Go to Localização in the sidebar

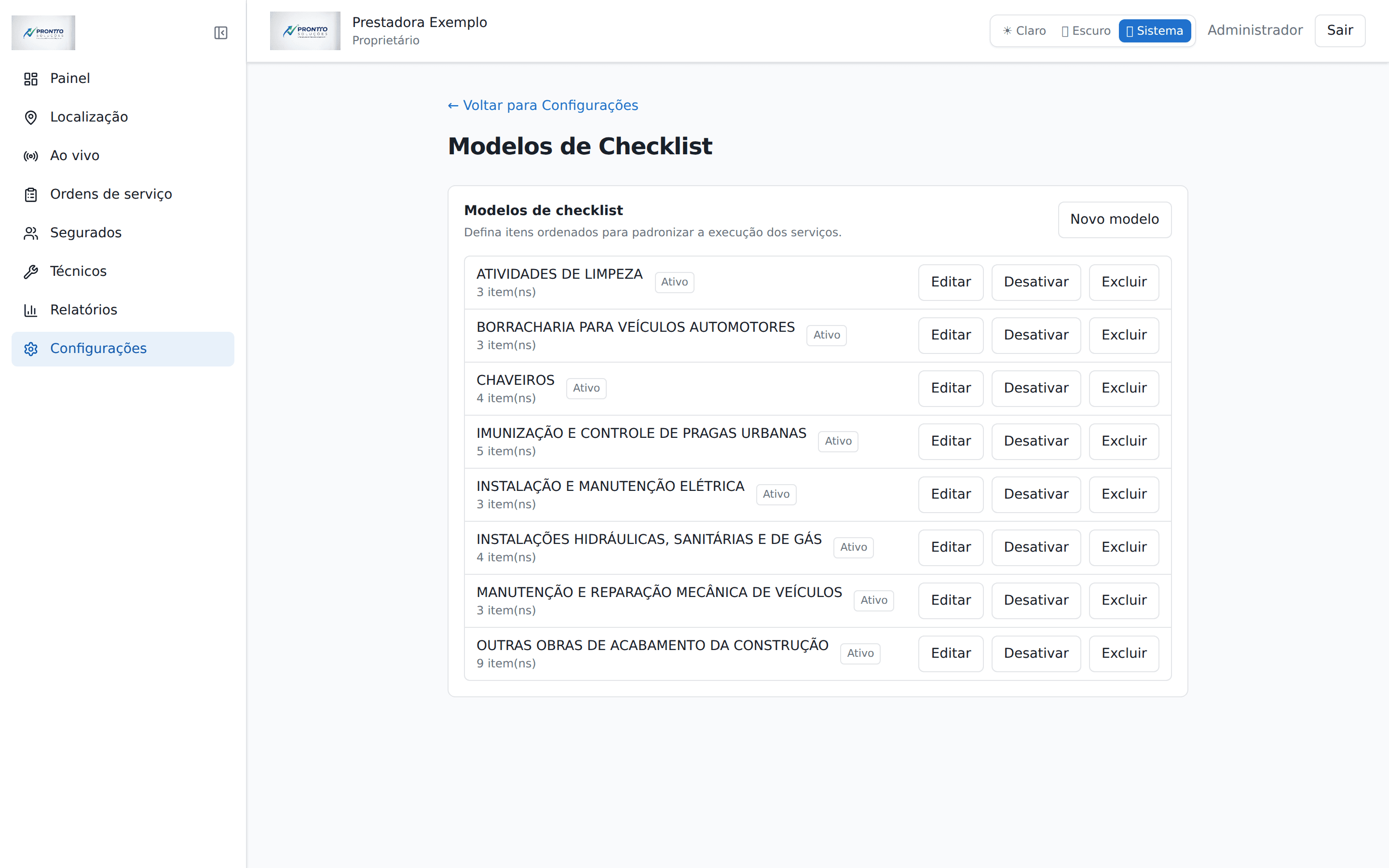click(x=123, y=117)
